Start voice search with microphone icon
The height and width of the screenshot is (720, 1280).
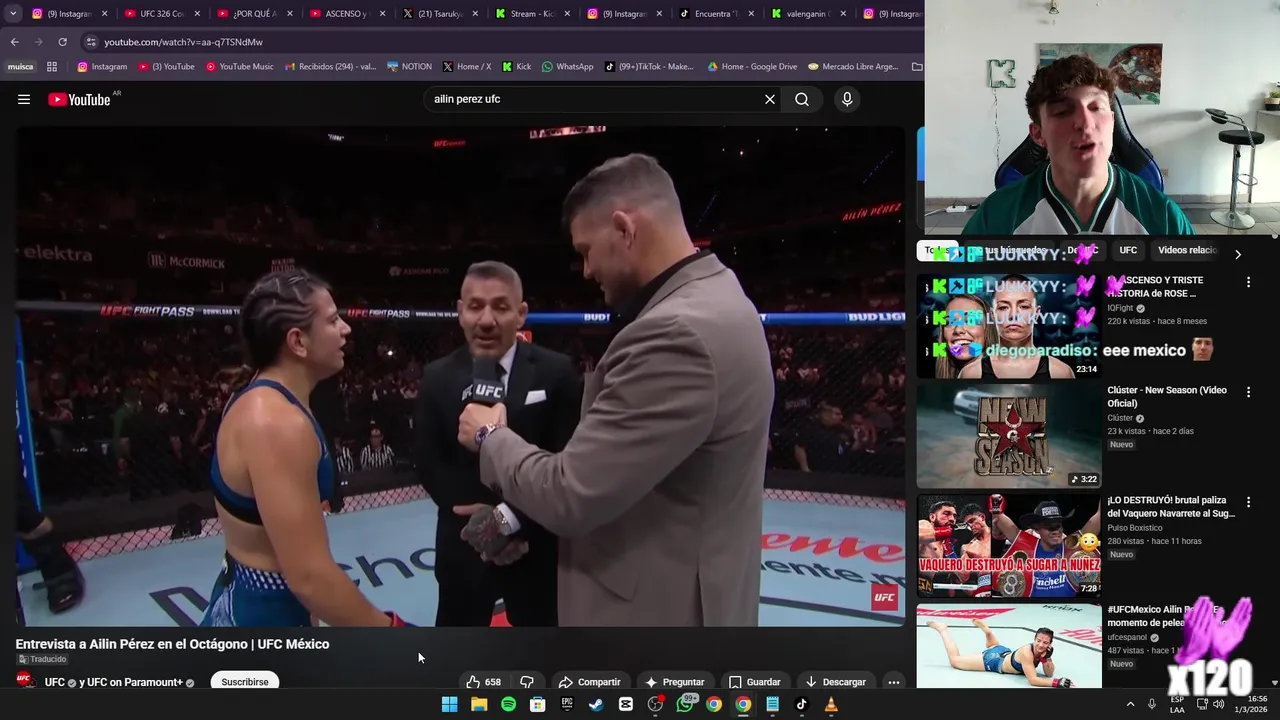[x=847, y=99]
